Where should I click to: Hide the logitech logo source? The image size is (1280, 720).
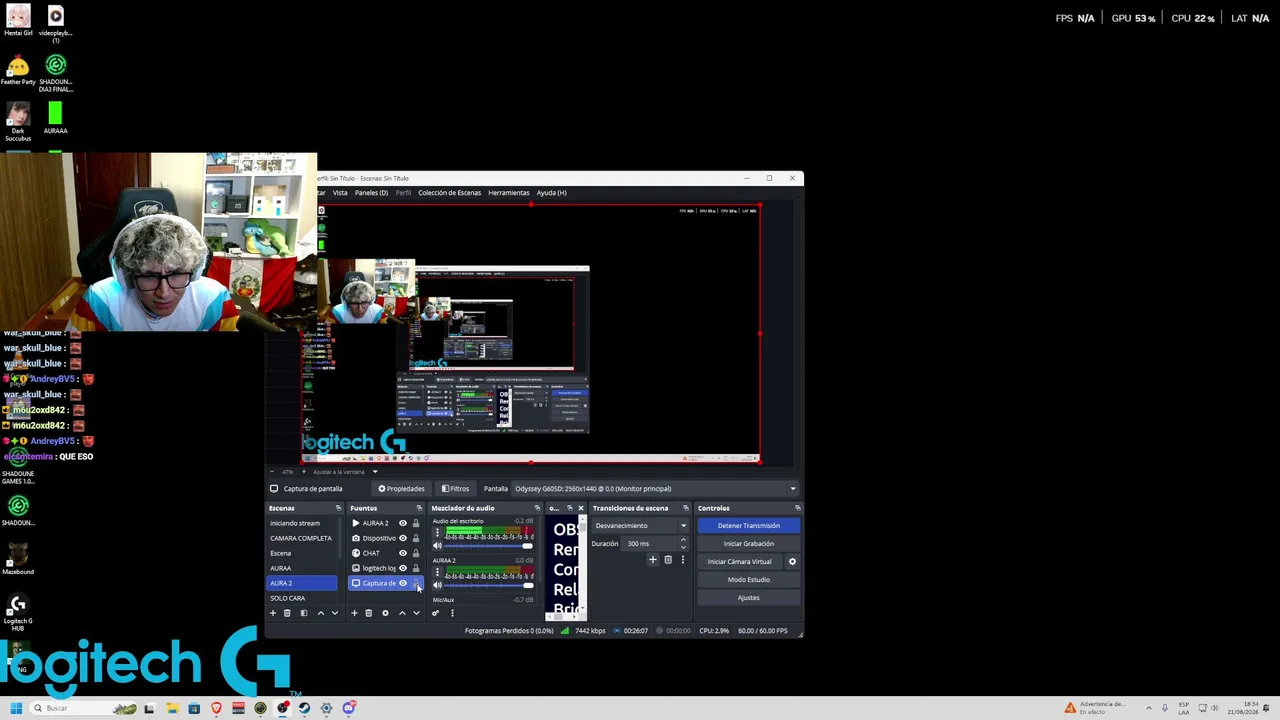pos(403,568)
